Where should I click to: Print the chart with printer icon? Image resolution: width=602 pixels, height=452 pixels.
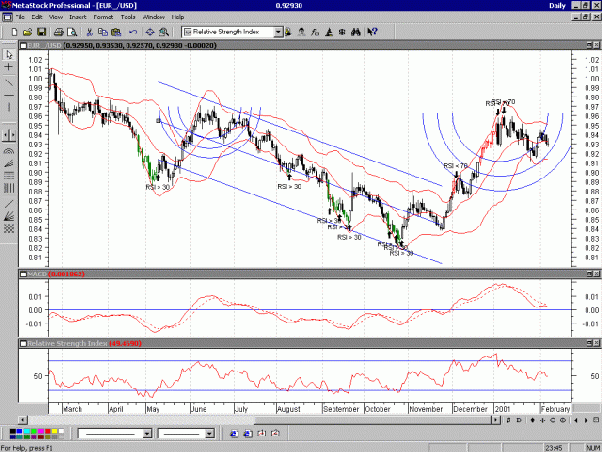click(x=58, y=32)
